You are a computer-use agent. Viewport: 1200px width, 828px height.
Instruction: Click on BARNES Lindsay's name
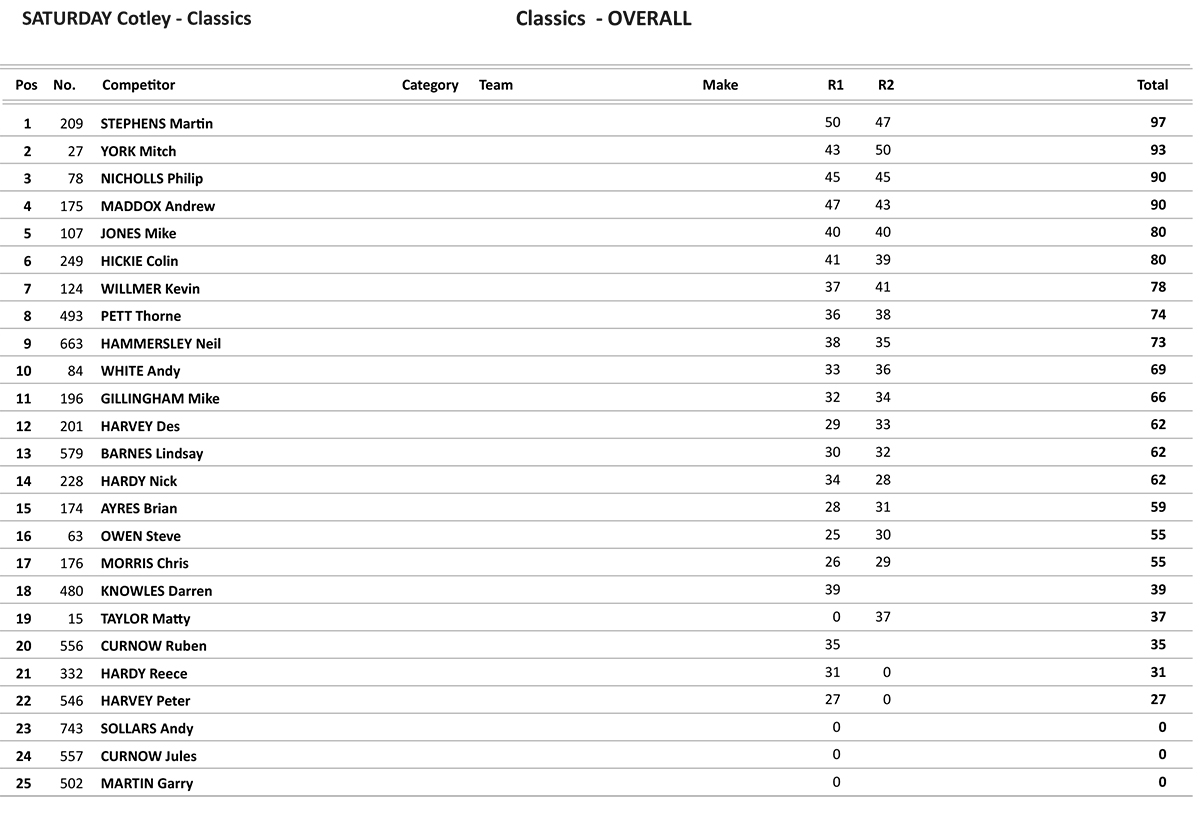click(152, 454)
